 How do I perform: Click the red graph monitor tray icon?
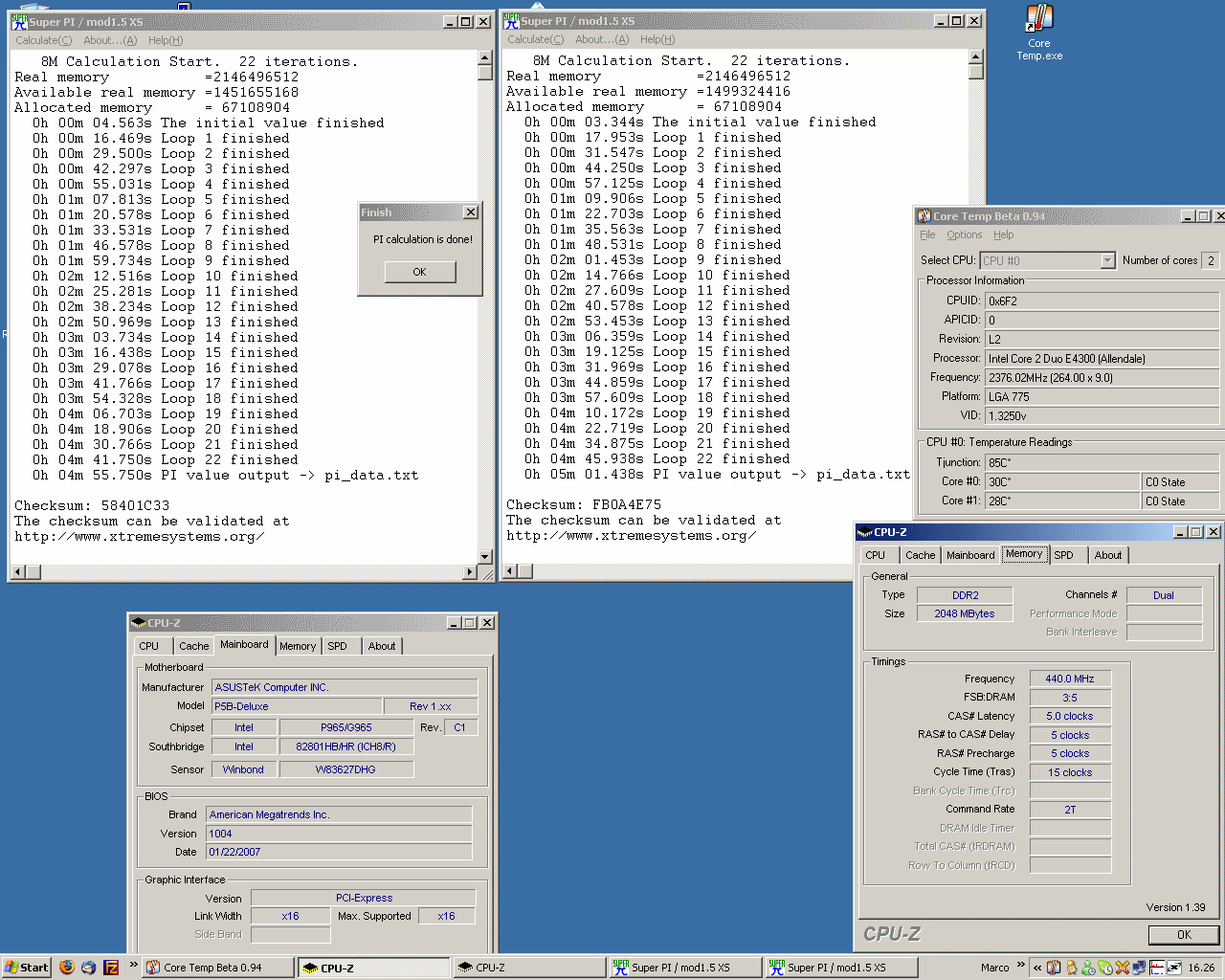[x=1157, y=968]
